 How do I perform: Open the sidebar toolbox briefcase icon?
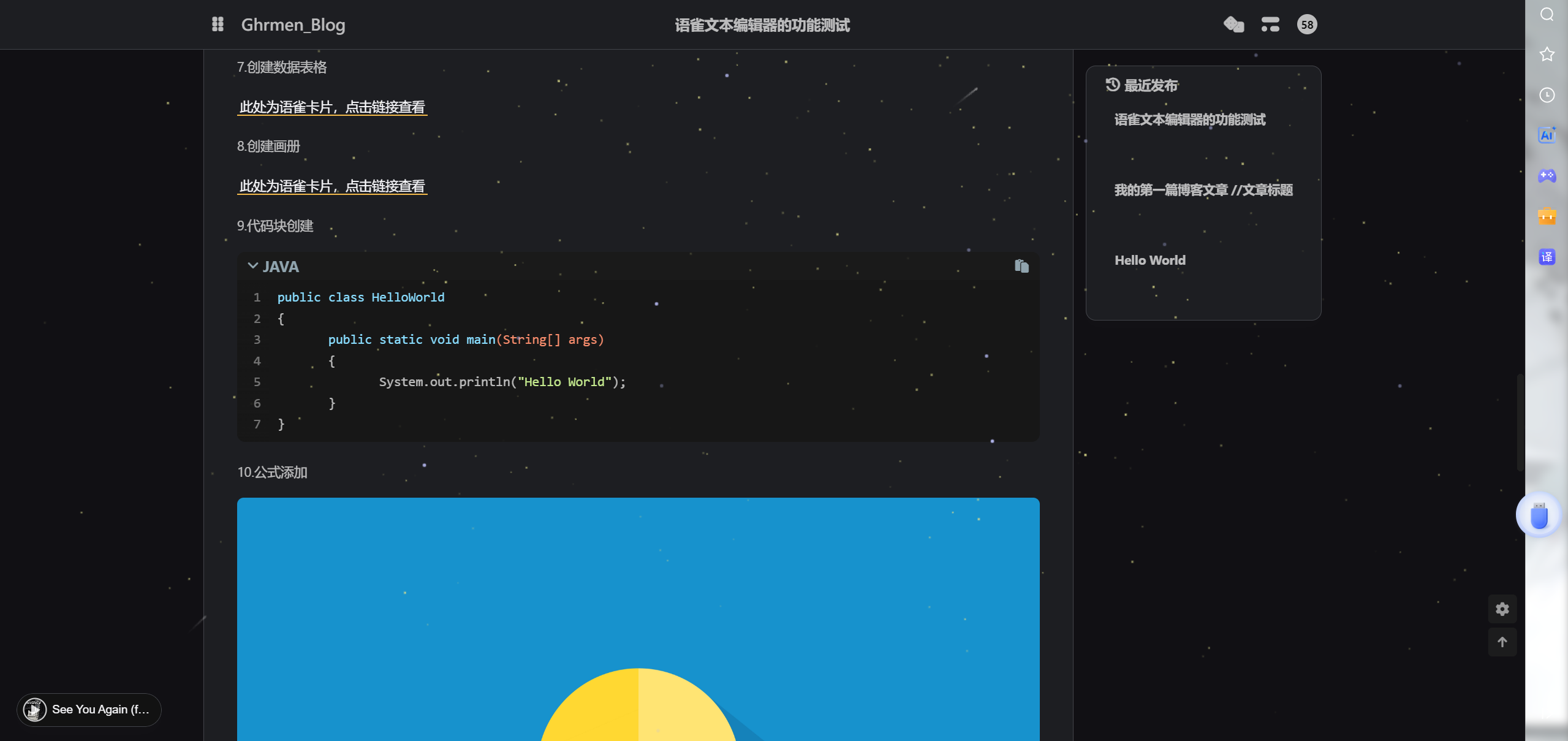(1547, 216)
